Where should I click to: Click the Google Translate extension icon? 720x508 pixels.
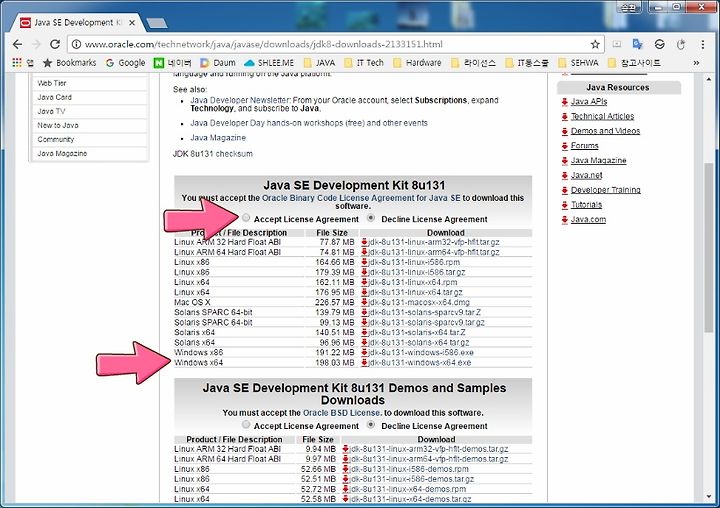tap(637, 44)
